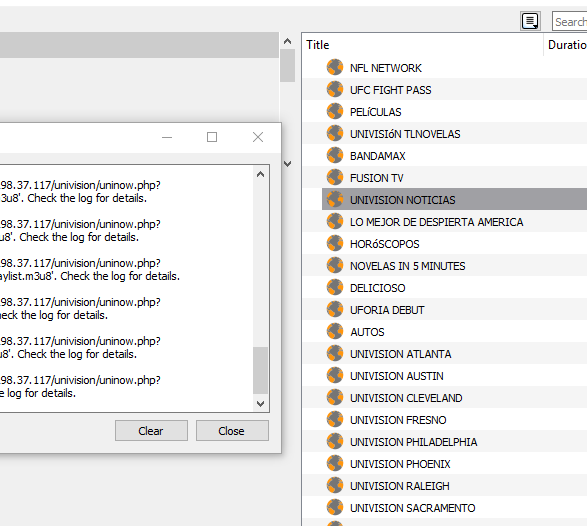Focus the Search field
Image resolution: width=587 pixels, height=526 pixels.
tap(570, 21)
